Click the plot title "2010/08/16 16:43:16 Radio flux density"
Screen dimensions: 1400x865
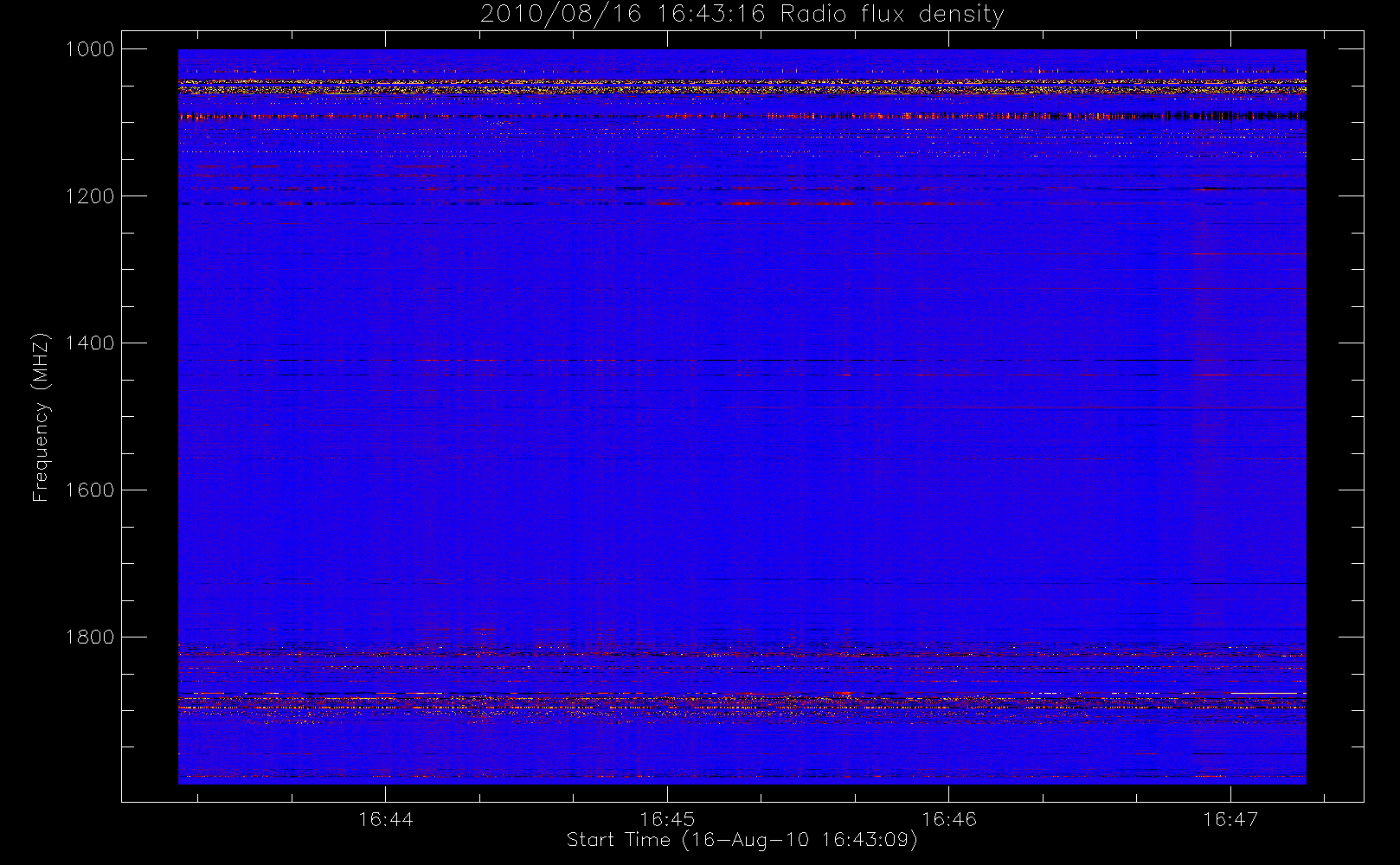point(742,15)
